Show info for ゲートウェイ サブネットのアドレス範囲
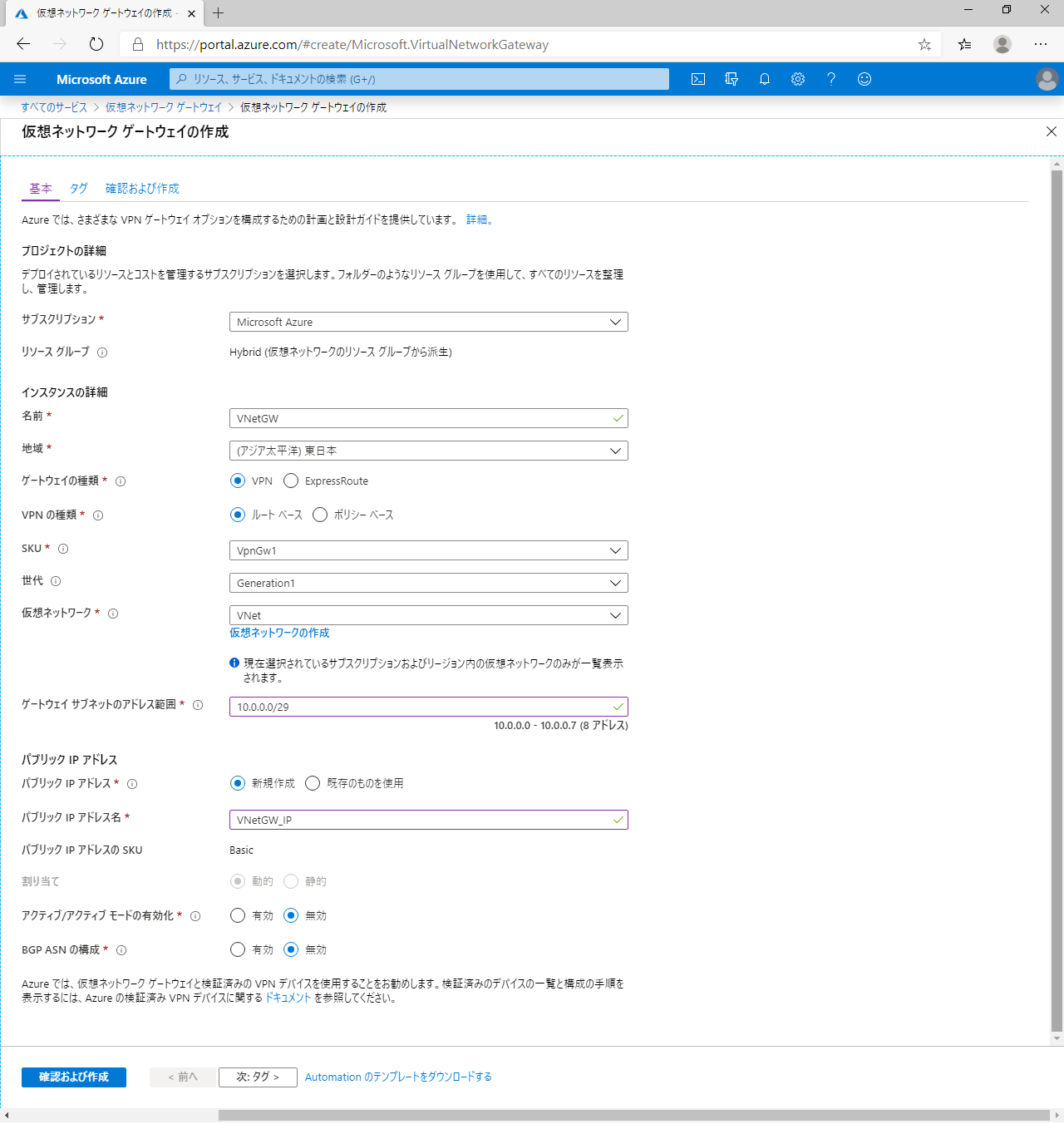This screenshot has height=1124, width=1064. tap(198, 705)
